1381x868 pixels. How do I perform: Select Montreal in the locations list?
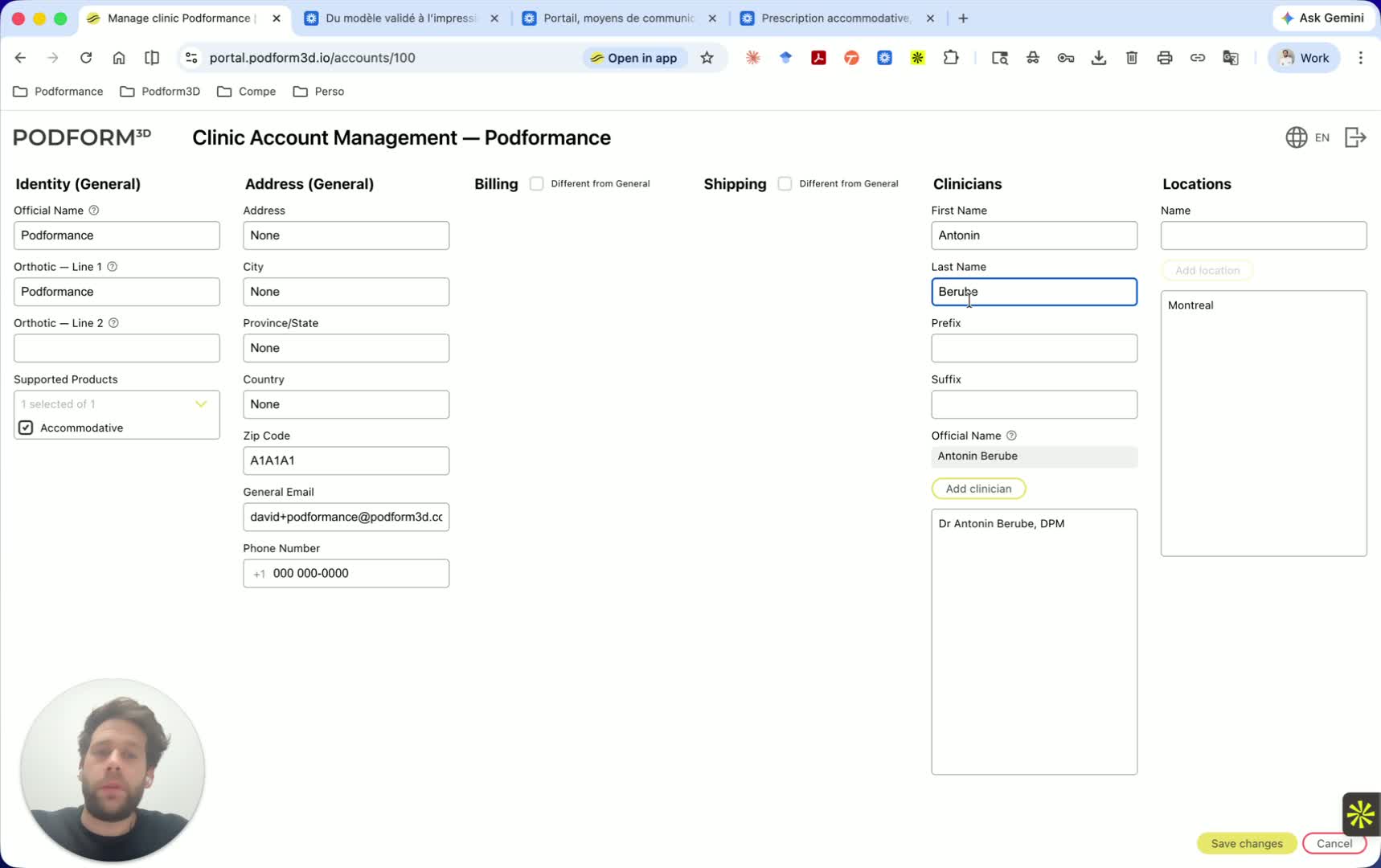[x=1190, y=305]
